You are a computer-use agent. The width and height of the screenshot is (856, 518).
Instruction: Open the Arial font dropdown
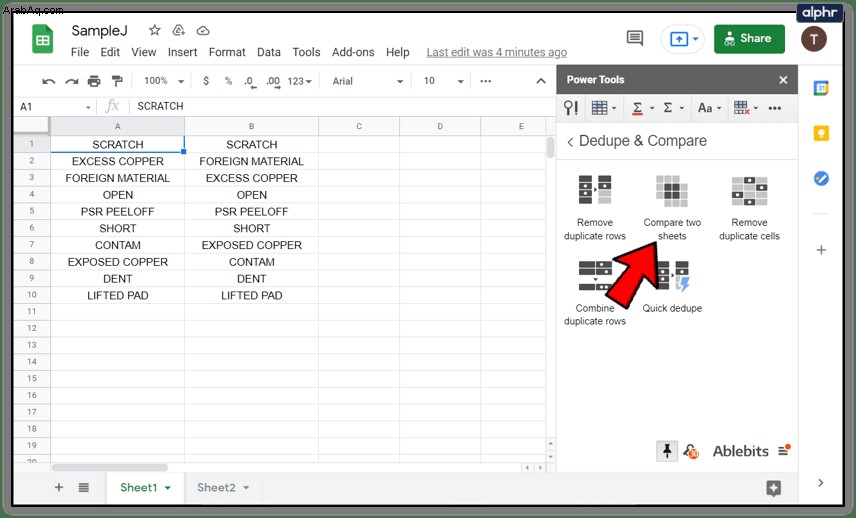click(x=367, y=81)
